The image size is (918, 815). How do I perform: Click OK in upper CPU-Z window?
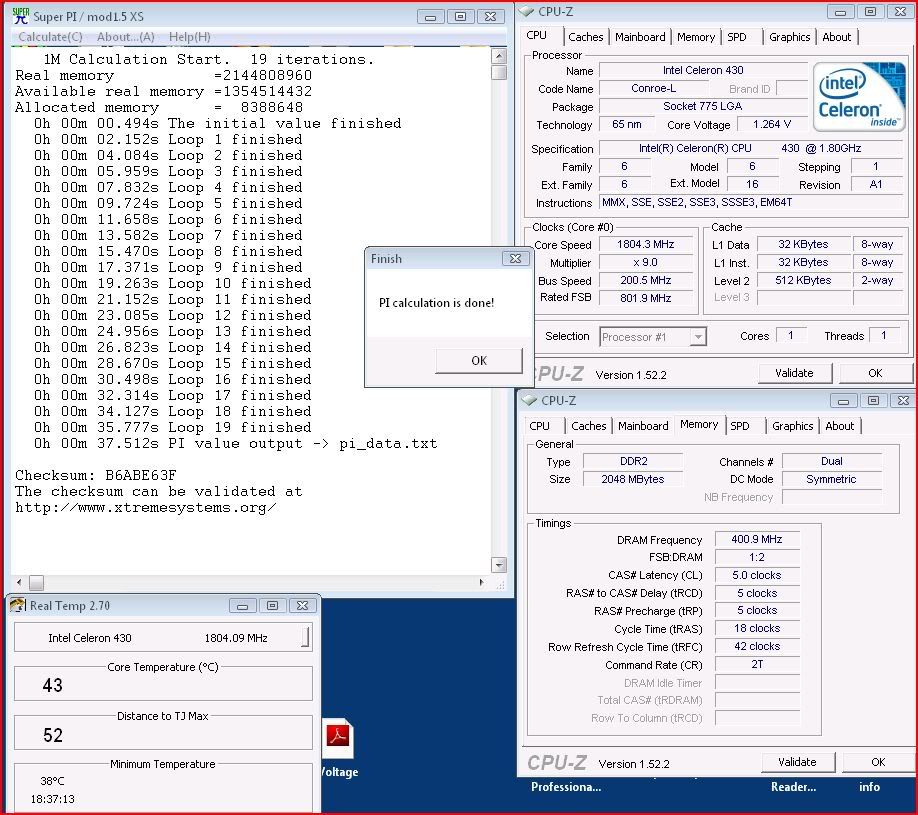875,373
